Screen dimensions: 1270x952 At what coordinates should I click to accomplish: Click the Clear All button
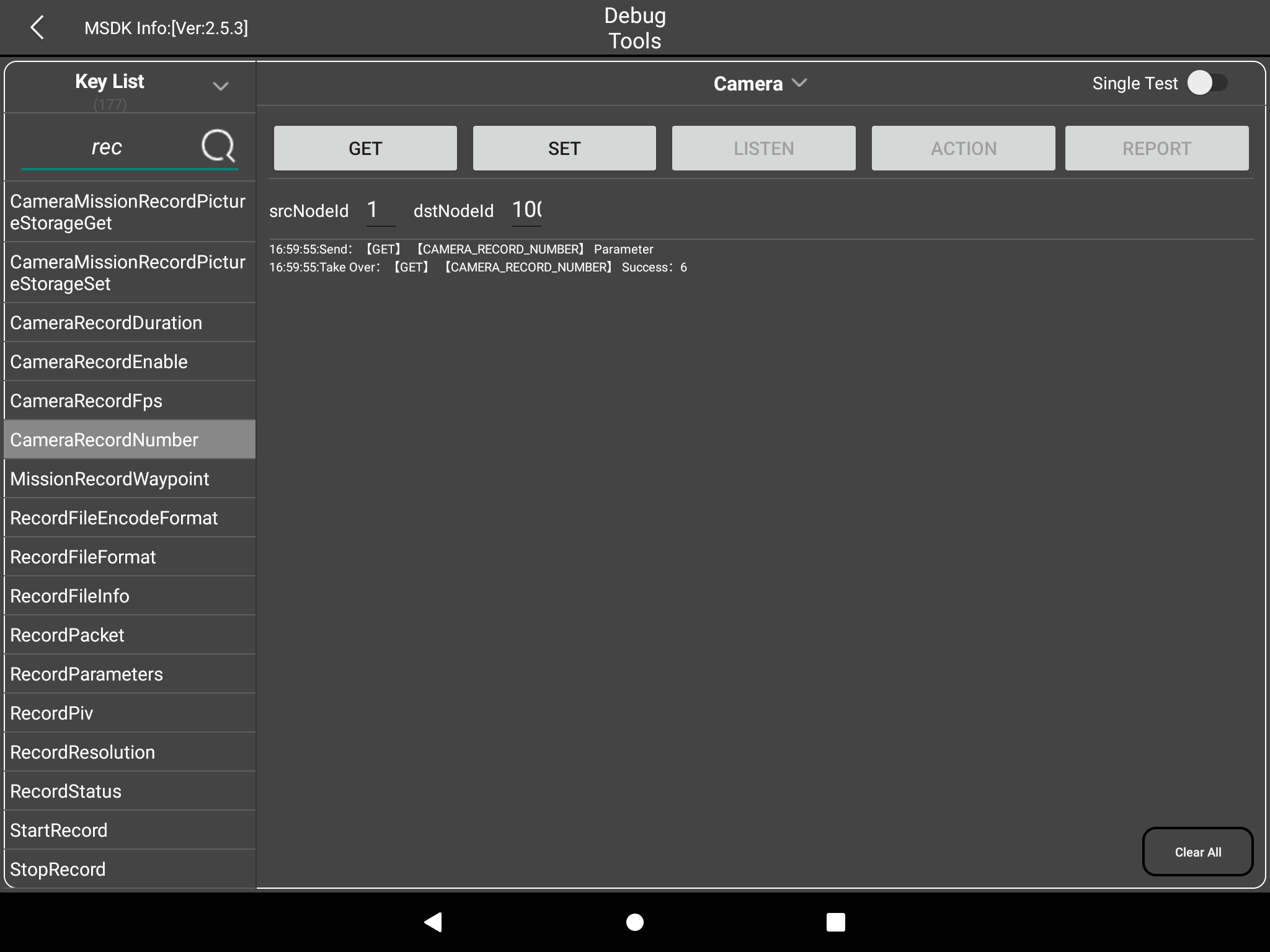coord(1198,852)
